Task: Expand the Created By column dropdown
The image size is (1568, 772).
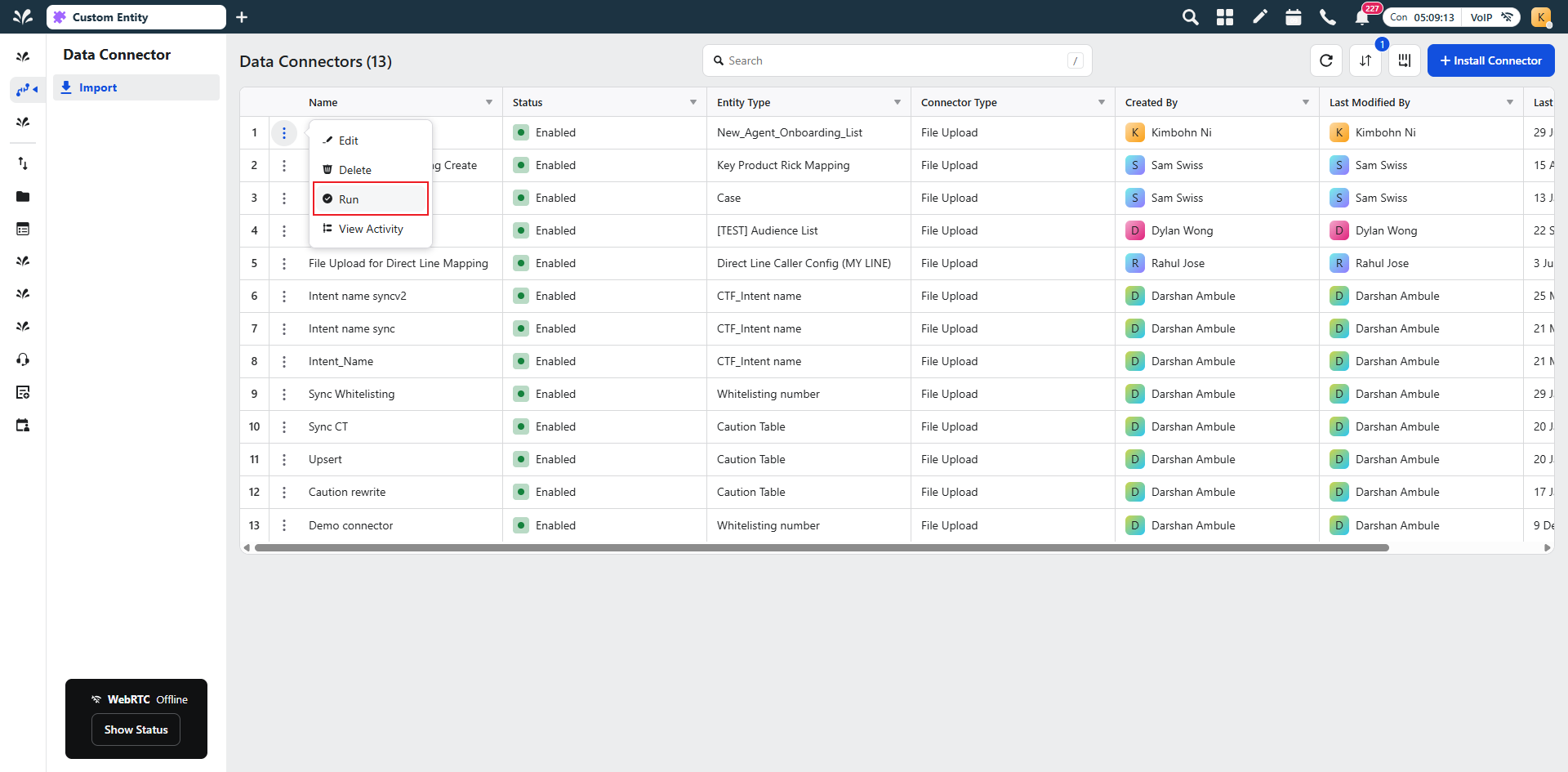Action: pos(1306,102)
